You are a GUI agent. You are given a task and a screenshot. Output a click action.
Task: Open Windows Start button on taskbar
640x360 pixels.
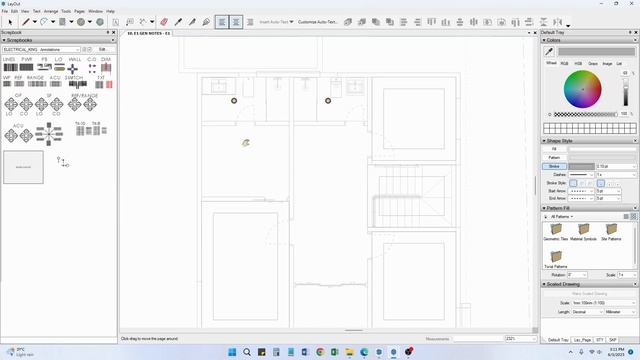[232, 352]
